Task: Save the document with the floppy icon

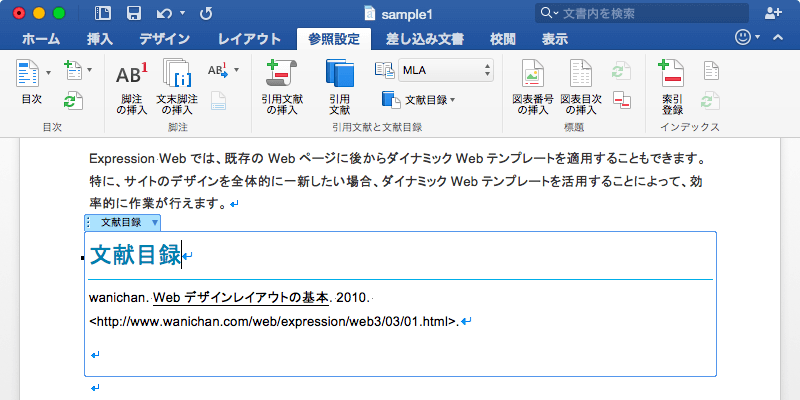Action: pos(134,13)
